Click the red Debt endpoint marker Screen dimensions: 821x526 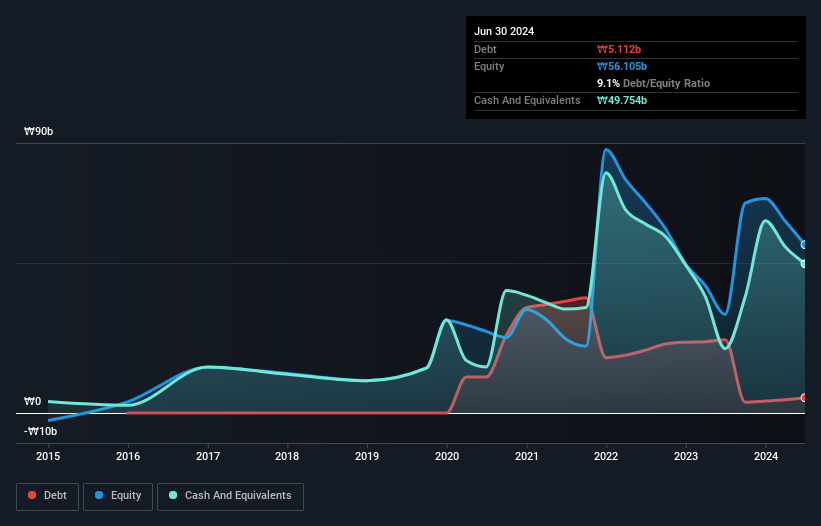point(804,398)
